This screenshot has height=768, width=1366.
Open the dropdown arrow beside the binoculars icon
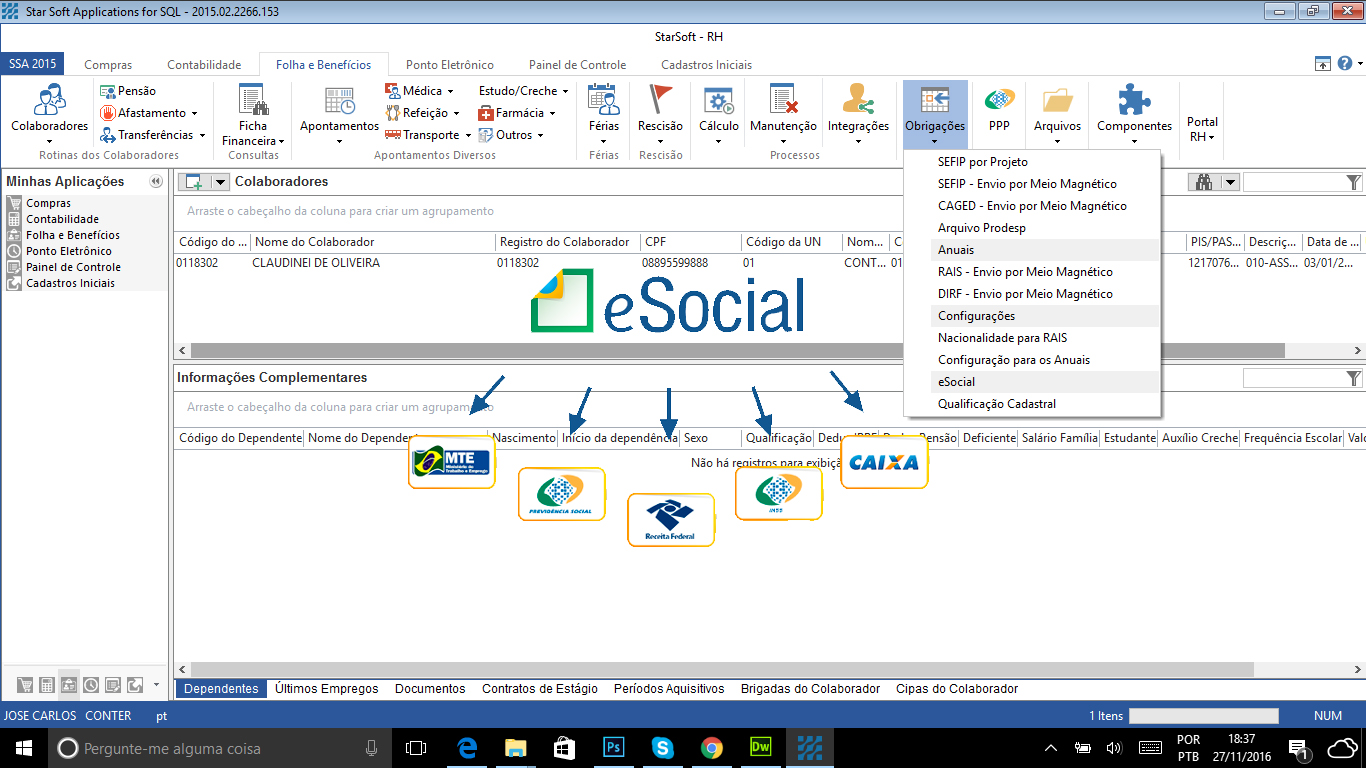(x=1230, y=182)
